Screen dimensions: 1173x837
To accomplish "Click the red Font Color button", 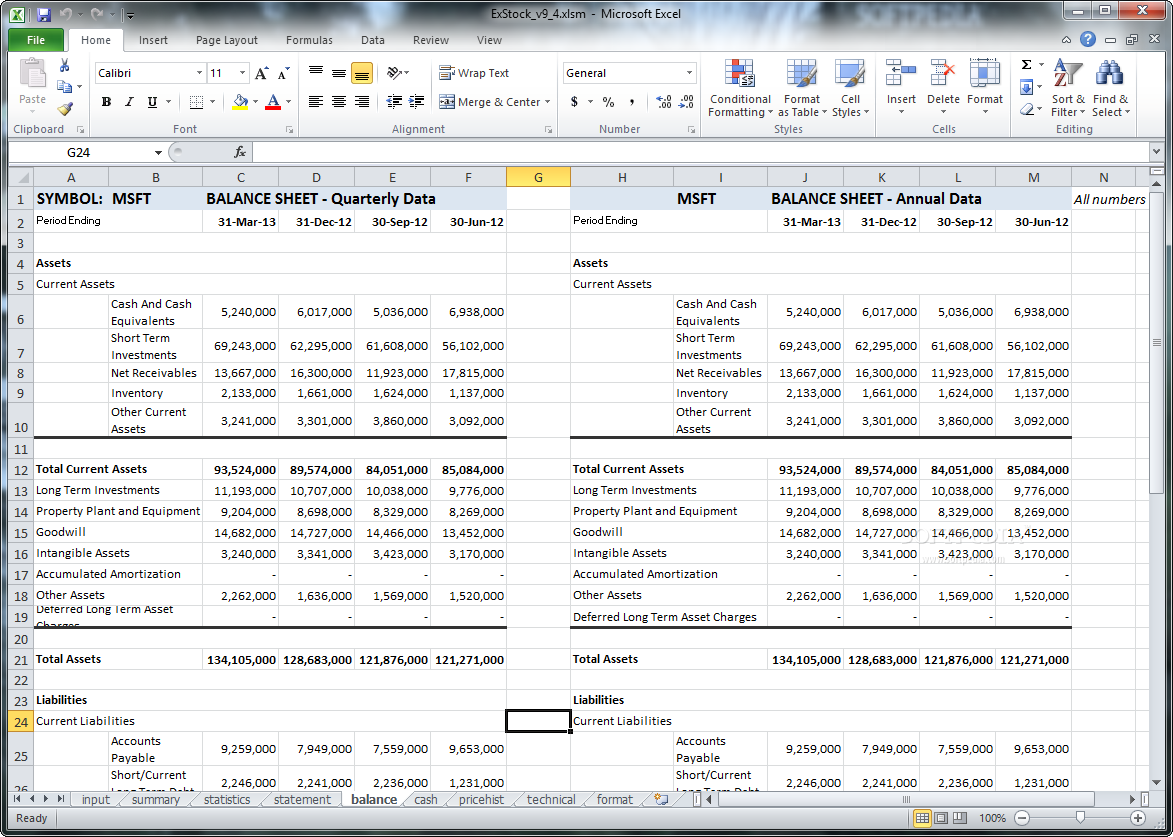I will (x=273, y=102).
